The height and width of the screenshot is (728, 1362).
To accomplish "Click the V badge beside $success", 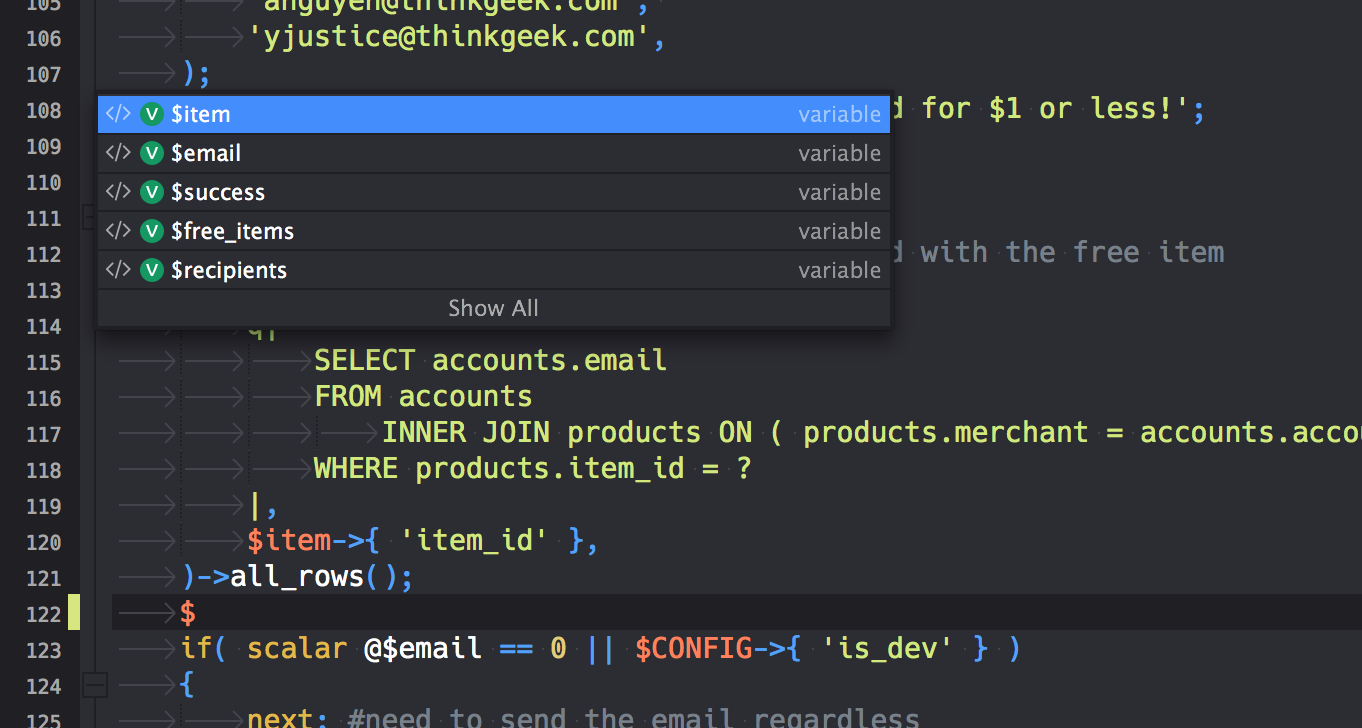I will pos(151,191).
